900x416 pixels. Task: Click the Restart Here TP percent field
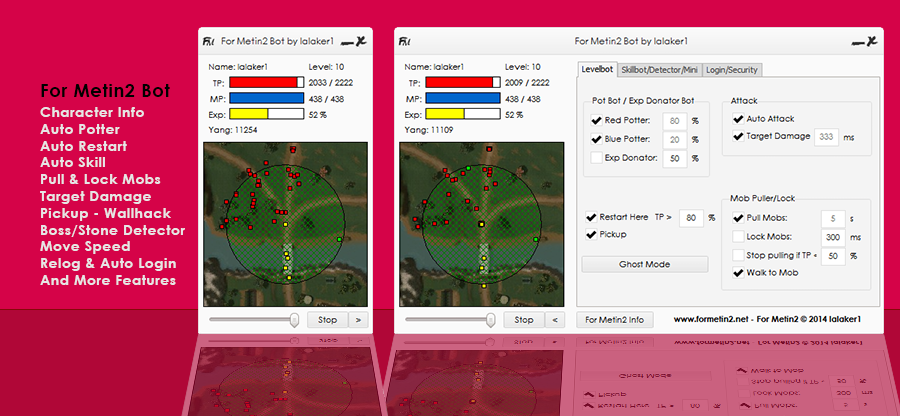(x=691, y=218)
